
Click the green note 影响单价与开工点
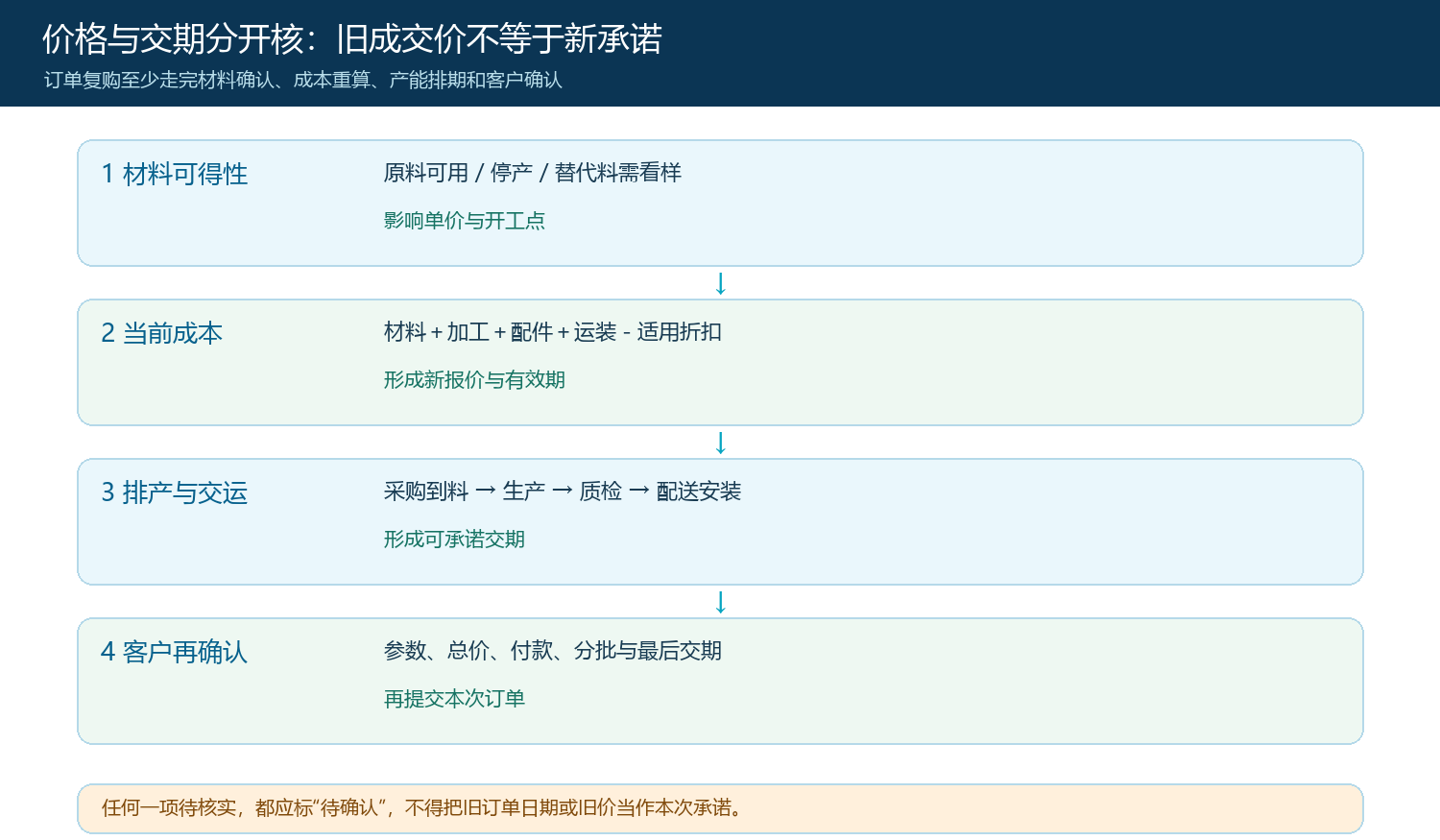click(465, 221)
